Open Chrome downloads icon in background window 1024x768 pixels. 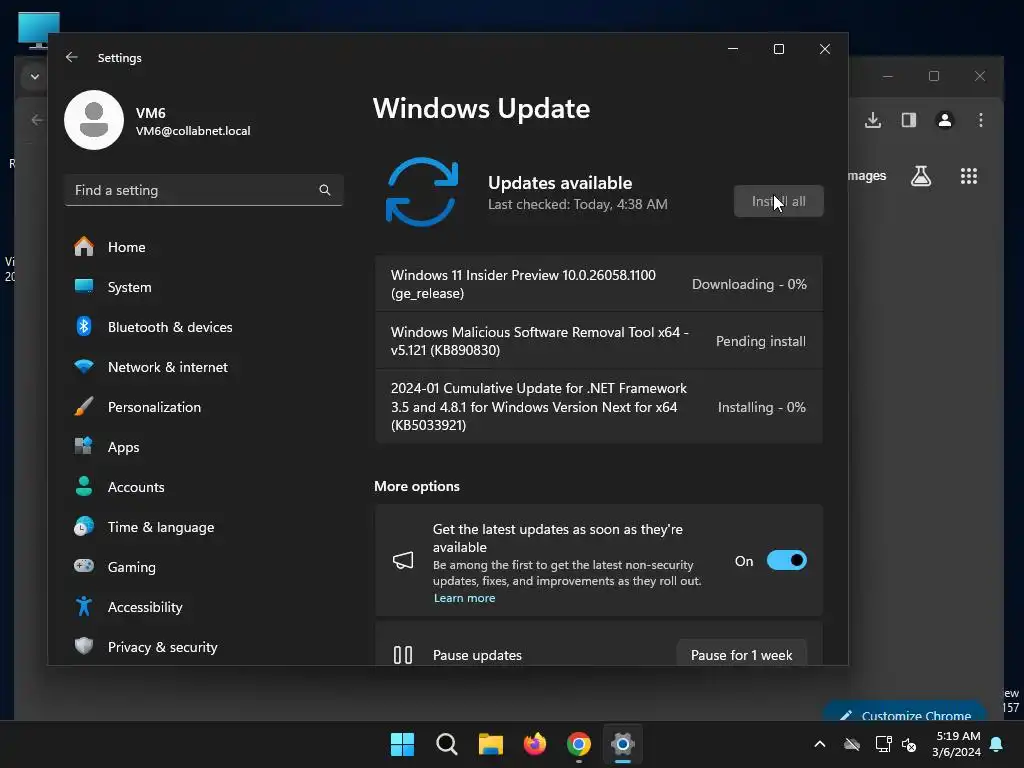coord(872,120)
